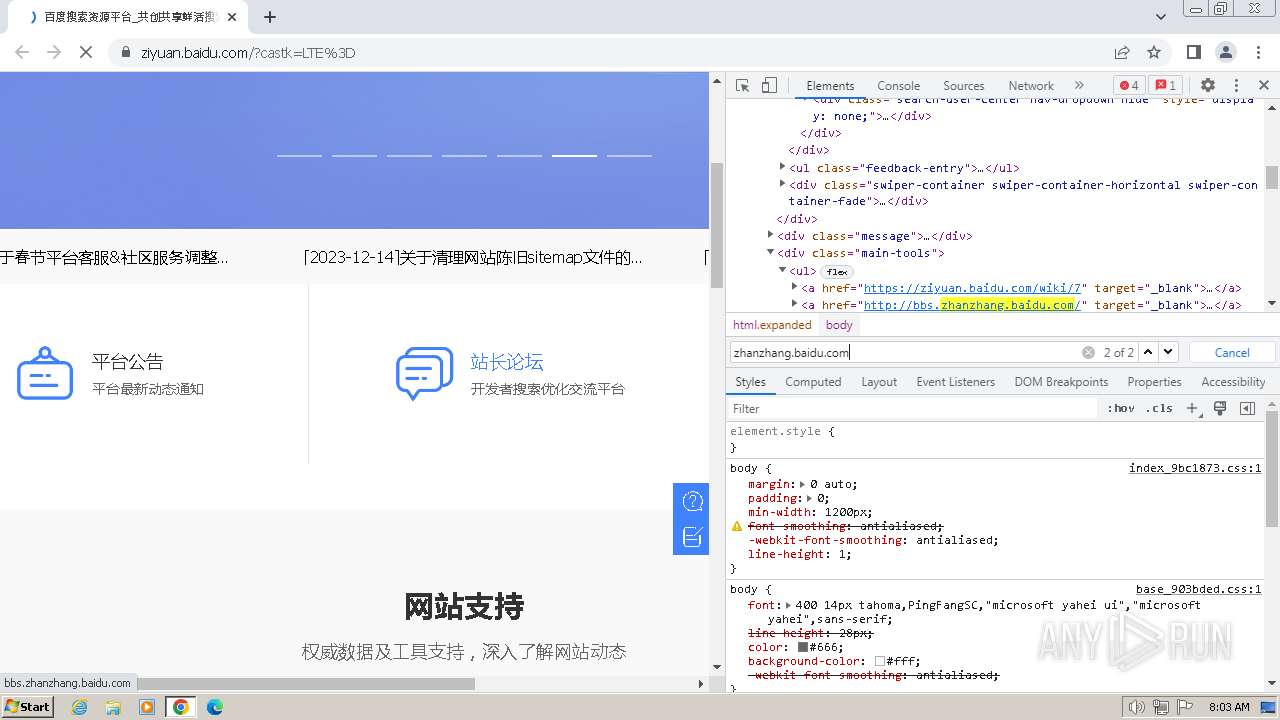Open the Chrome profile avatar
The width and height of the screenshot is (1280, 720).
click(x=1226, y=52)
